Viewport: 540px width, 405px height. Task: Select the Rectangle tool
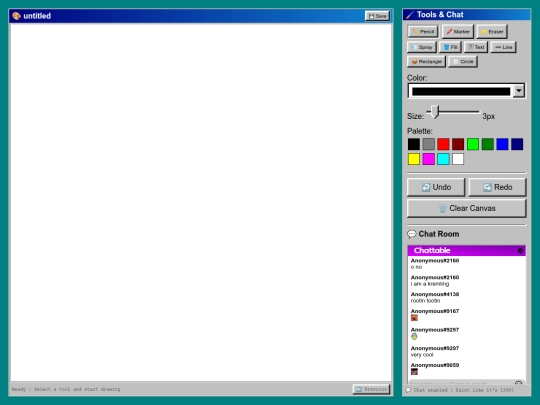pos(426,62)
